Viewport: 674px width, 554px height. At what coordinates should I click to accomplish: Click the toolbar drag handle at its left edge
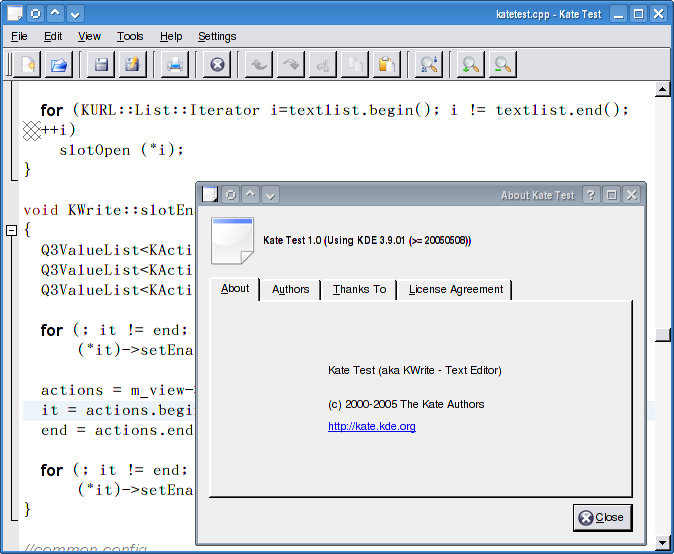(9, 65)
